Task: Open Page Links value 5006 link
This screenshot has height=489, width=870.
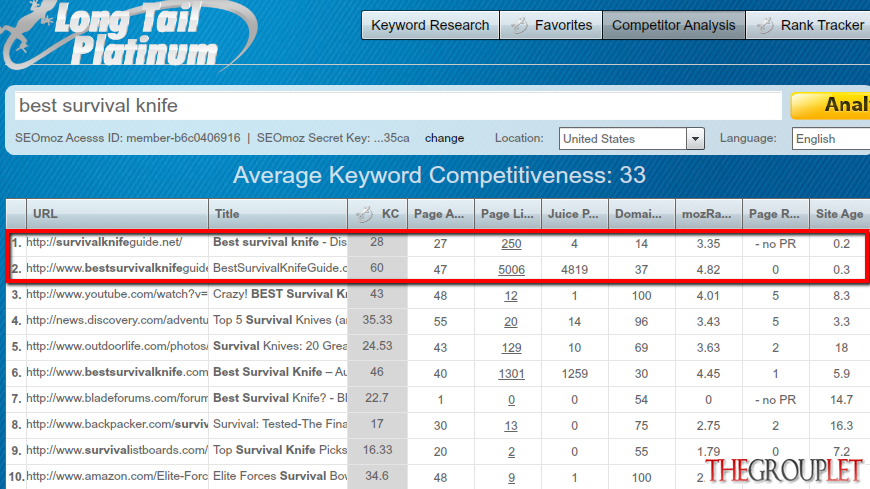Action: (511, 270)
